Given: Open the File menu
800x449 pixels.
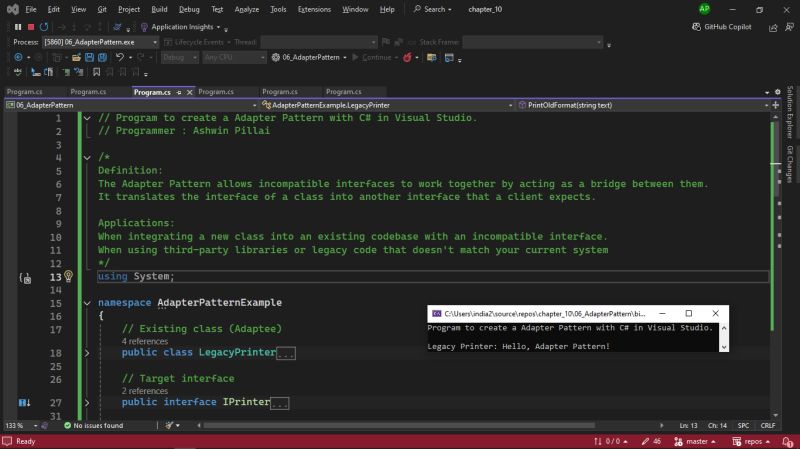Looking at the screenshot, I should [31, 9].
